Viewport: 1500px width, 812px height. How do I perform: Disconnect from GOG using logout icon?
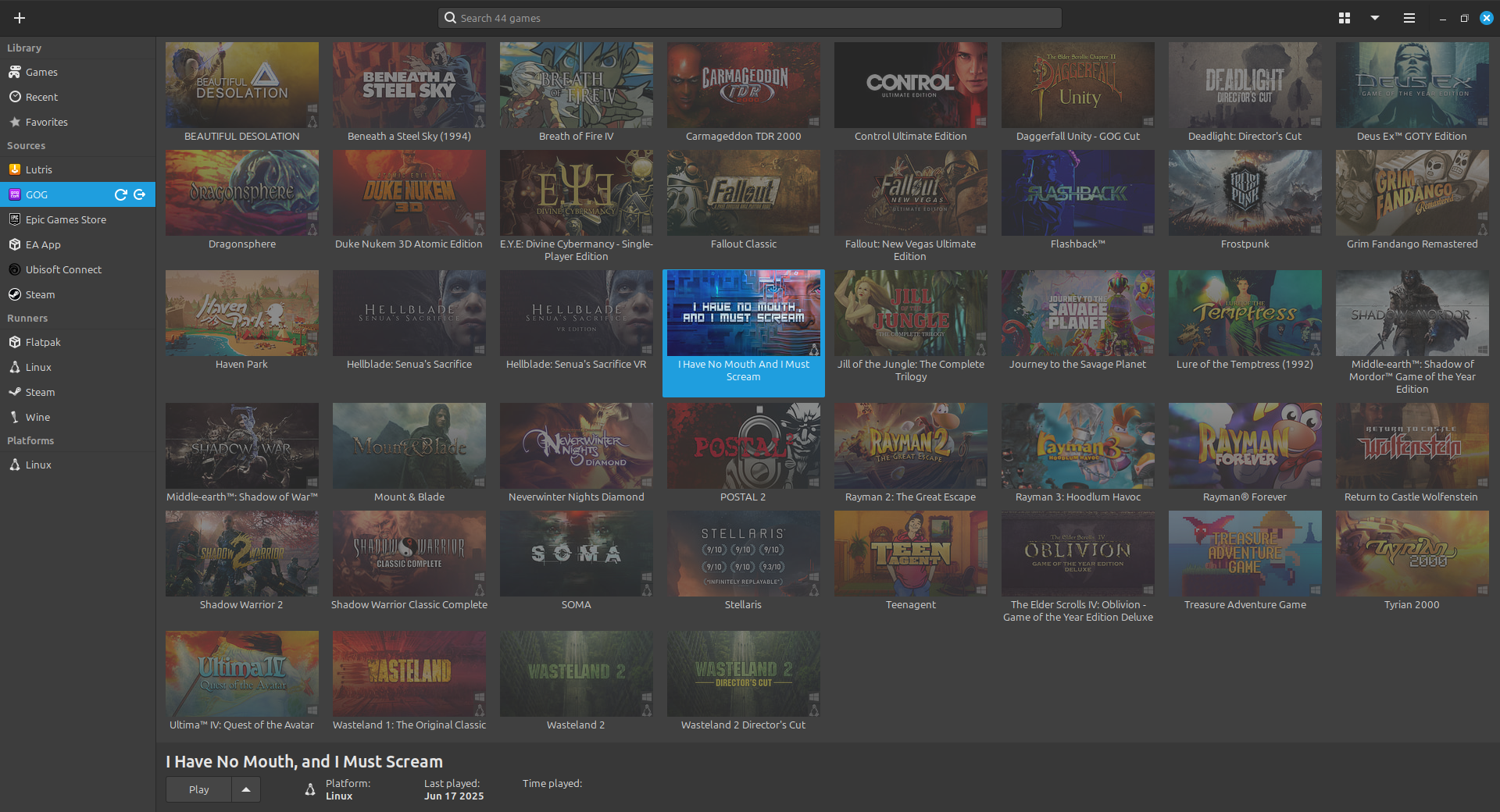140,194
